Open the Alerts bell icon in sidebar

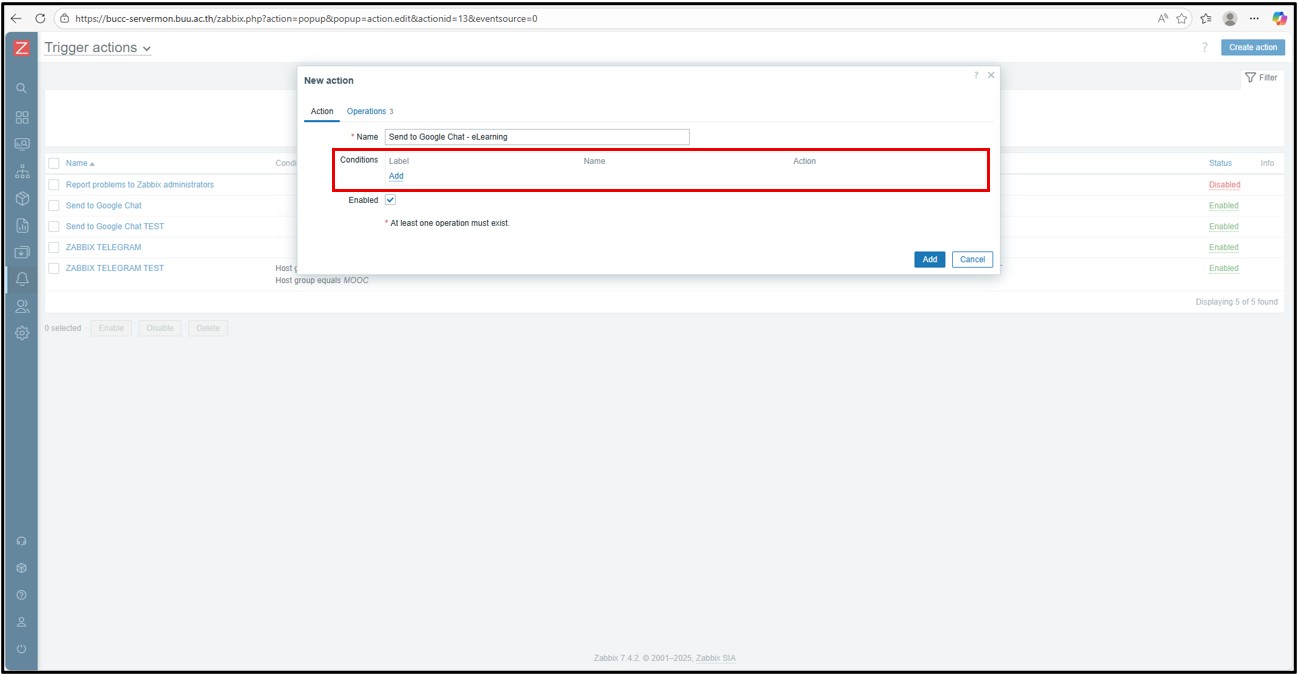coord(22,278)
